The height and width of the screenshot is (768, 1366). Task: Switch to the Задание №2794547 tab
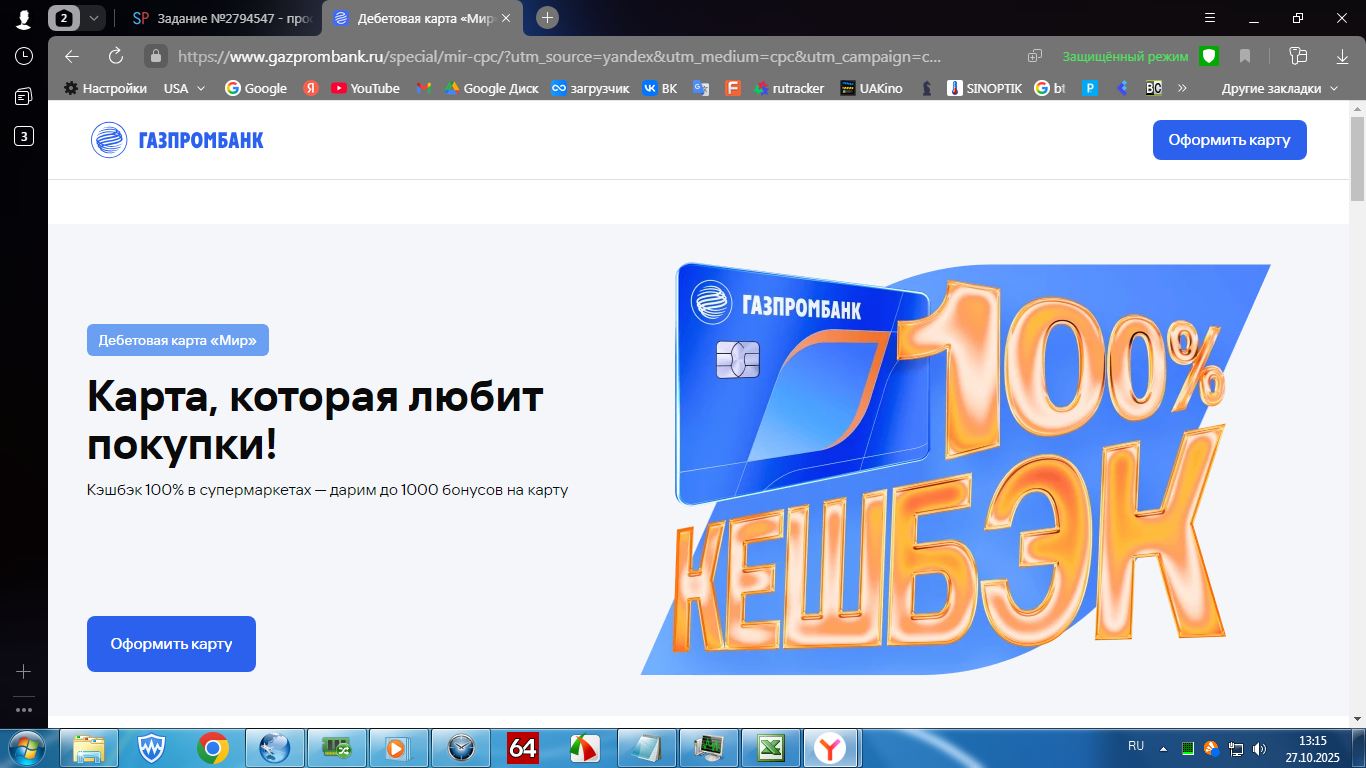click(220, 18)
